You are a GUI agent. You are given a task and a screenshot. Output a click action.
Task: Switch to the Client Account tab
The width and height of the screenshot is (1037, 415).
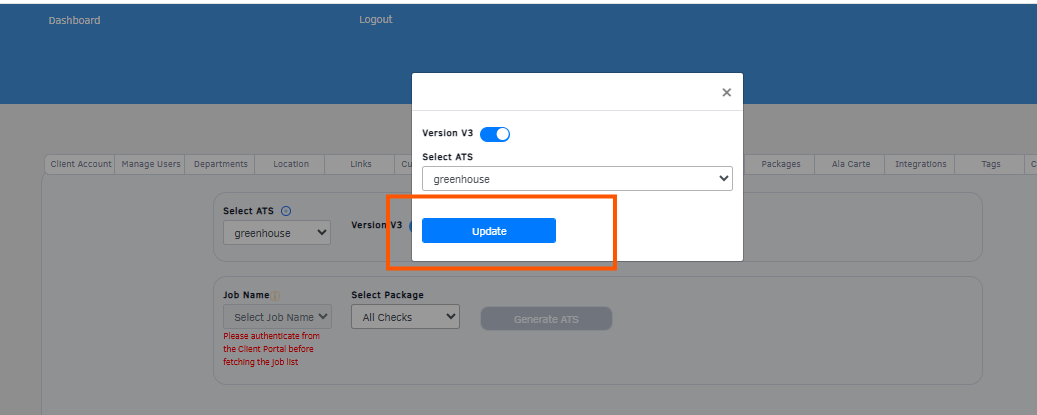point(81,164)
